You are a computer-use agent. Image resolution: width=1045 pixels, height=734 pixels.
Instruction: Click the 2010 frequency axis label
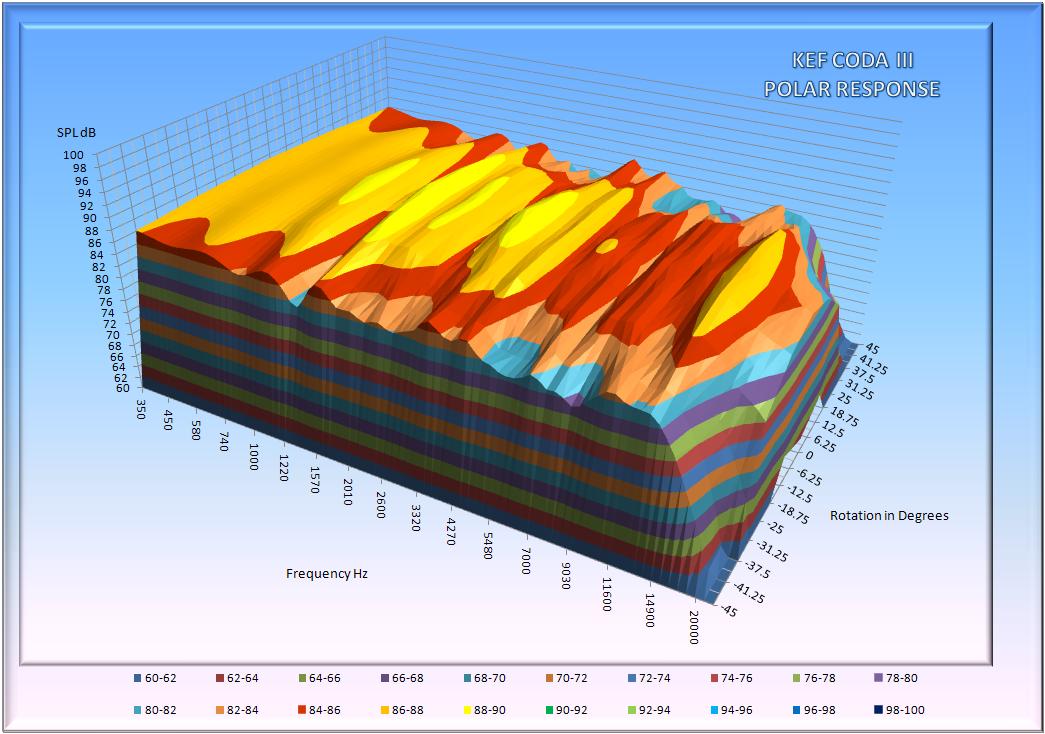point(347,492)
